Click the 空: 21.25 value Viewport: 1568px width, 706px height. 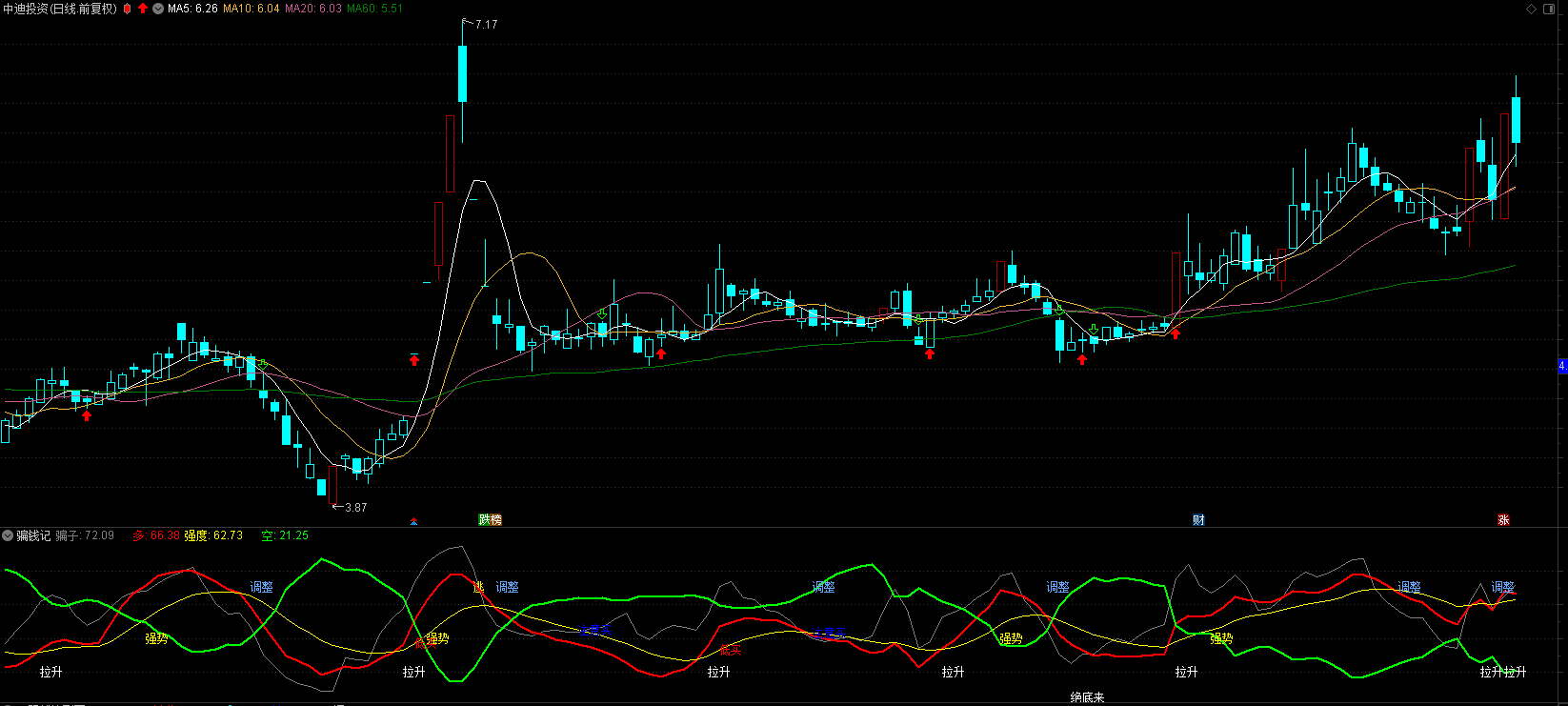[285, 535]
